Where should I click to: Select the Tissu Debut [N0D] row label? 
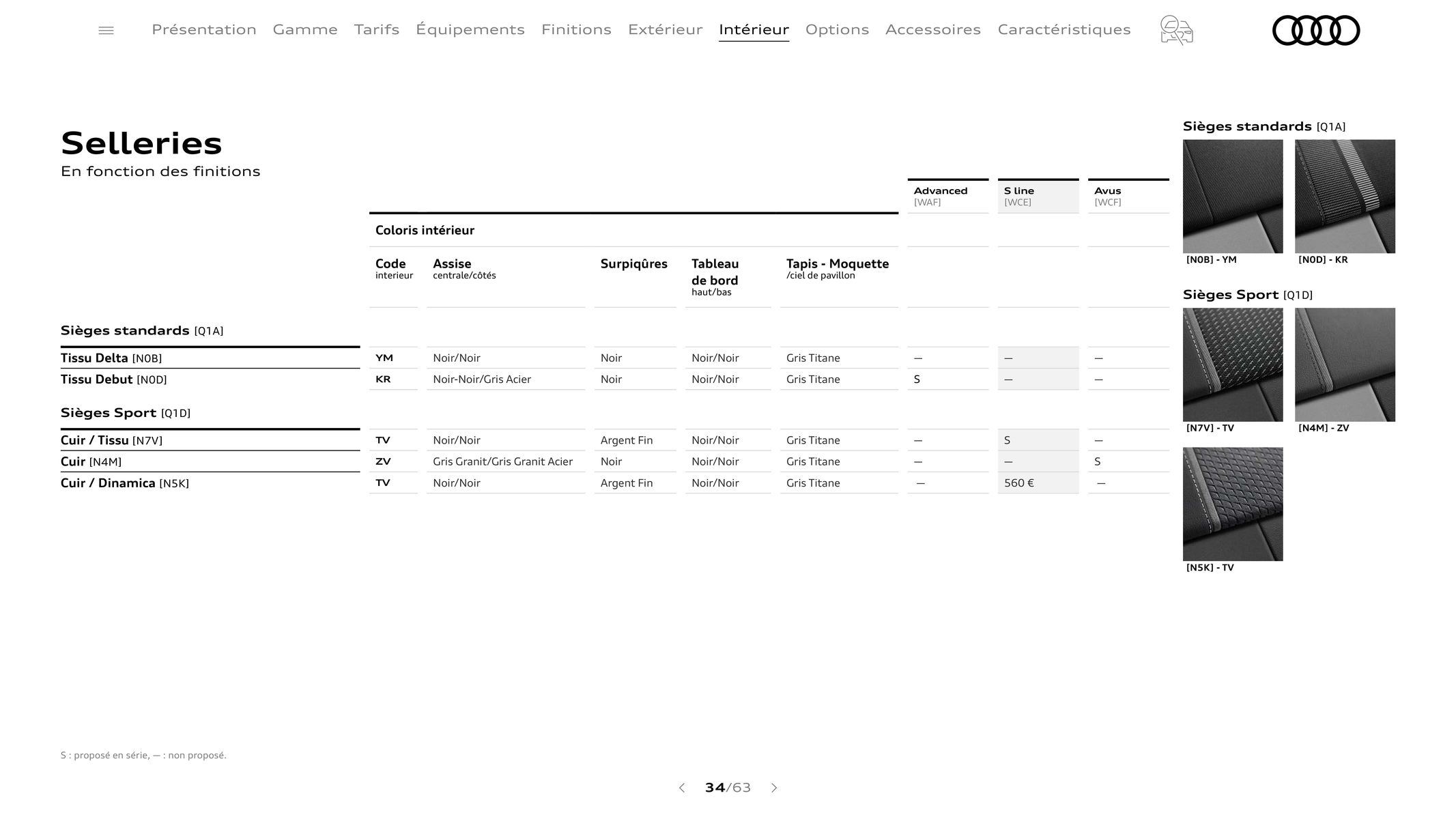(113, 379)
